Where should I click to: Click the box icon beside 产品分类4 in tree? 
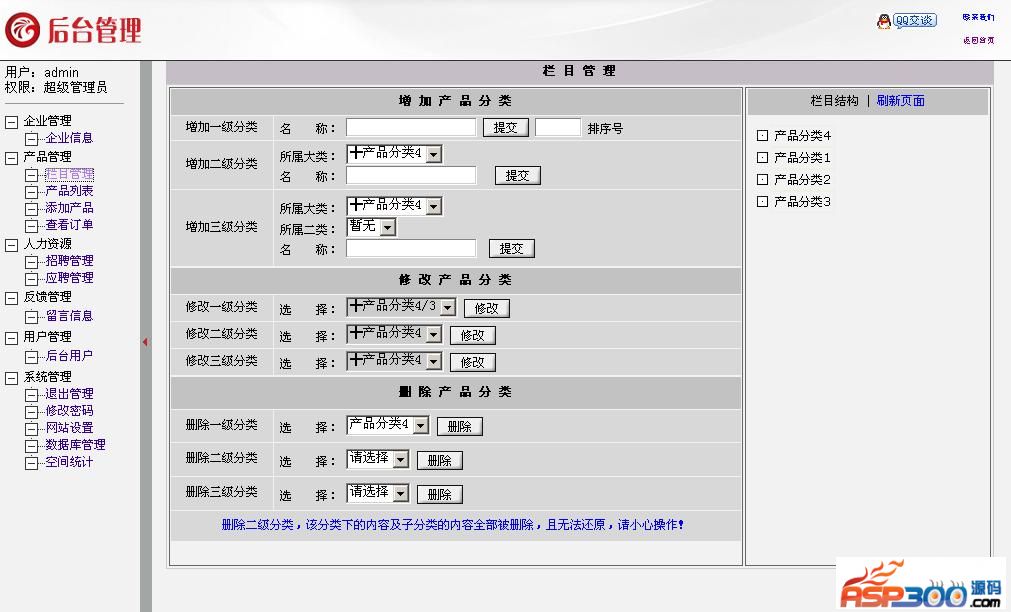pos(762,136)
